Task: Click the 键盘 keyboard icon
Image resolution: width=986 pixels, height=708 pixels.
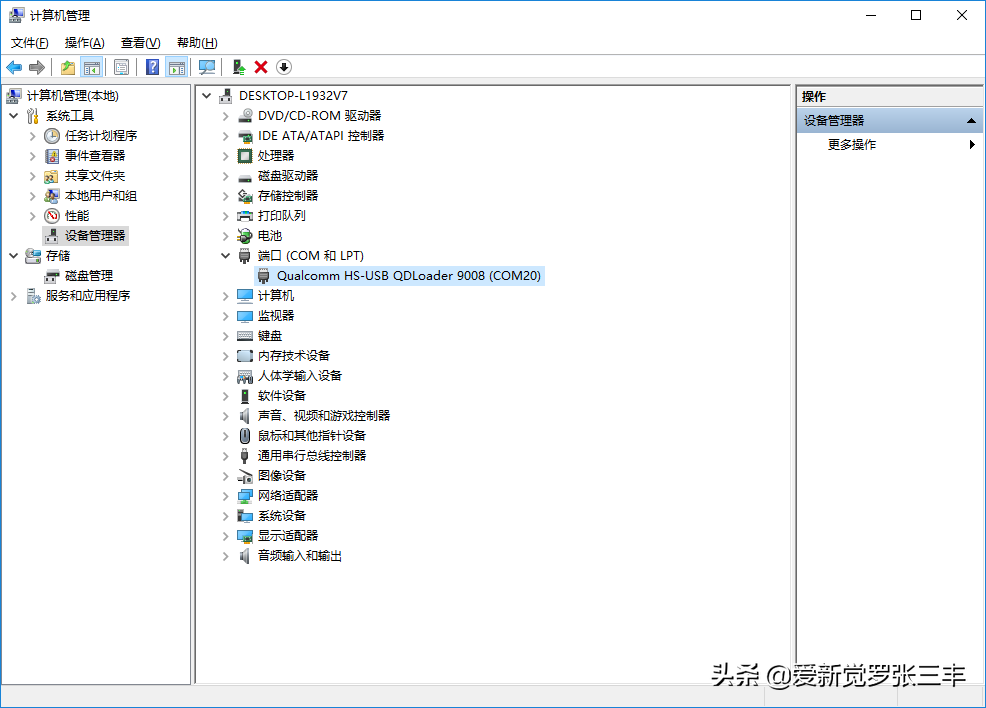Action: click(245, 336)
